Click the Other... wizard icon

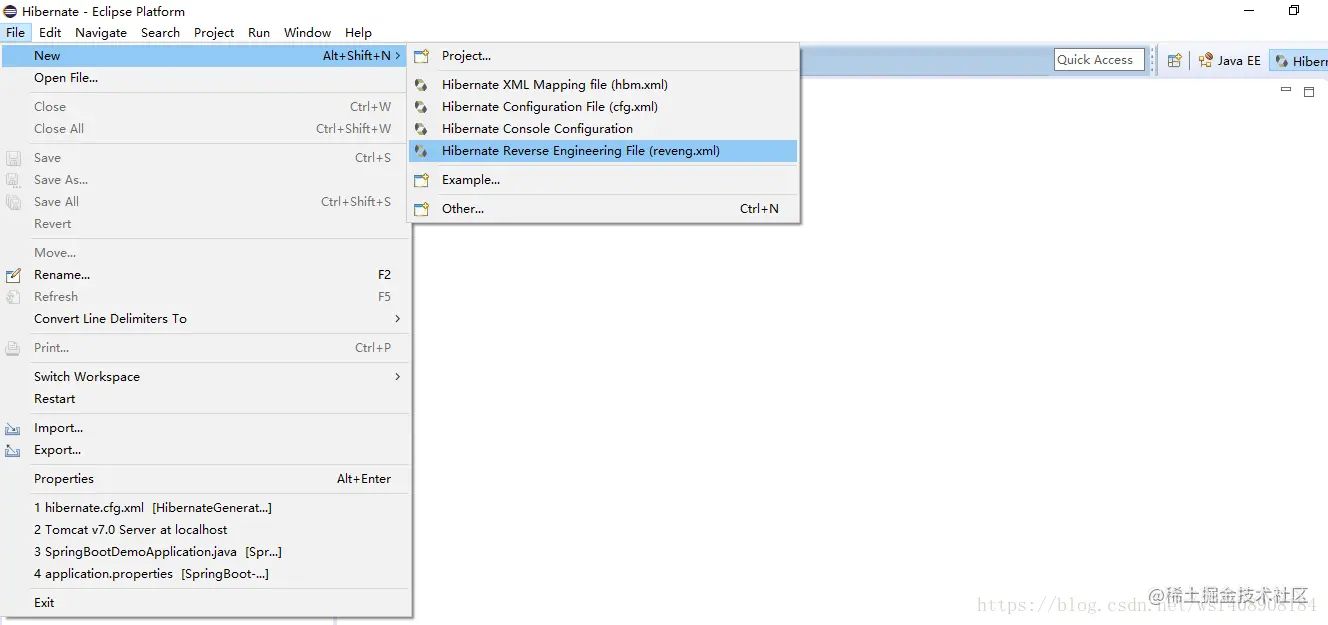pyautogui.click(x=422, y=209)
